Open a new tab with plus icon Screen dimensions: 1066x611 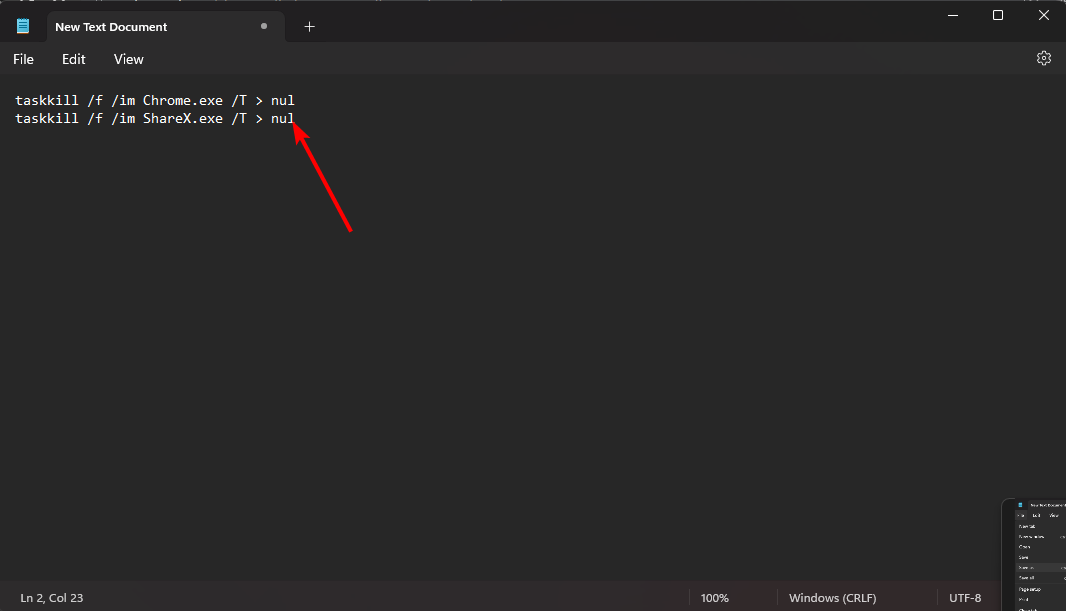(309, 27)
